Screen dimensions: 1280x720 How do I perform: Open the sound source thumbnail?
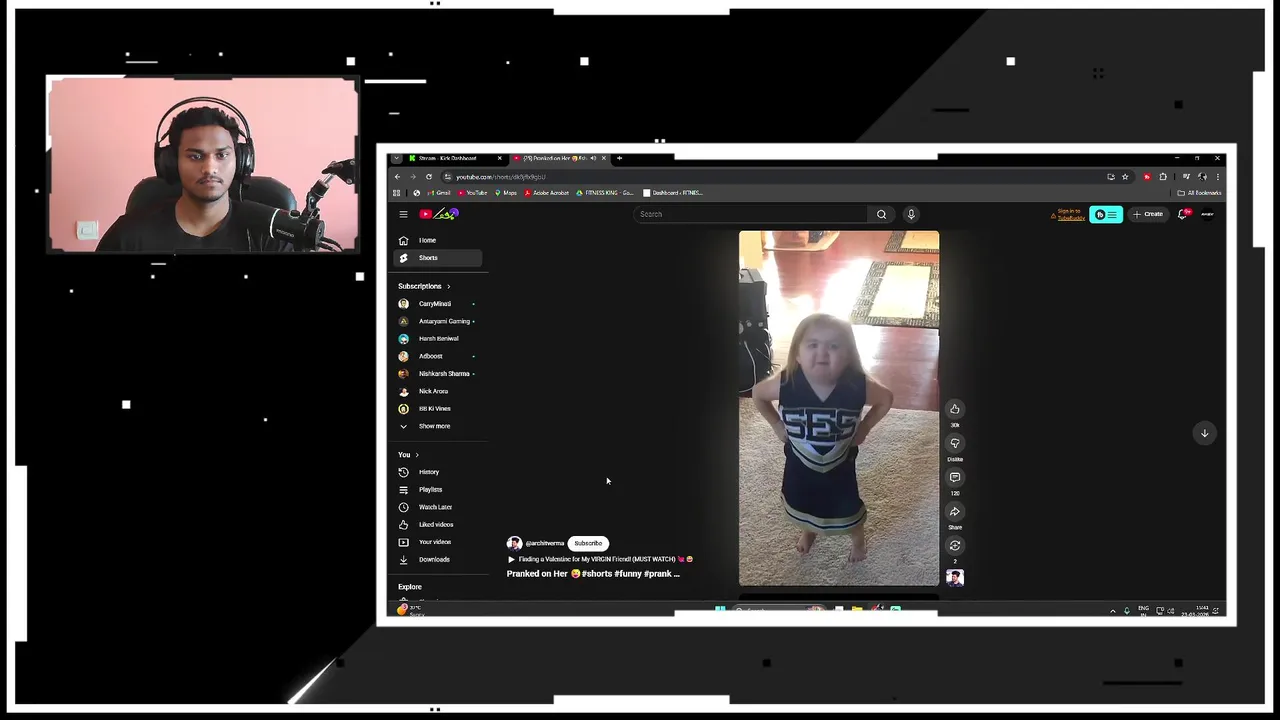tap(955, 577)
